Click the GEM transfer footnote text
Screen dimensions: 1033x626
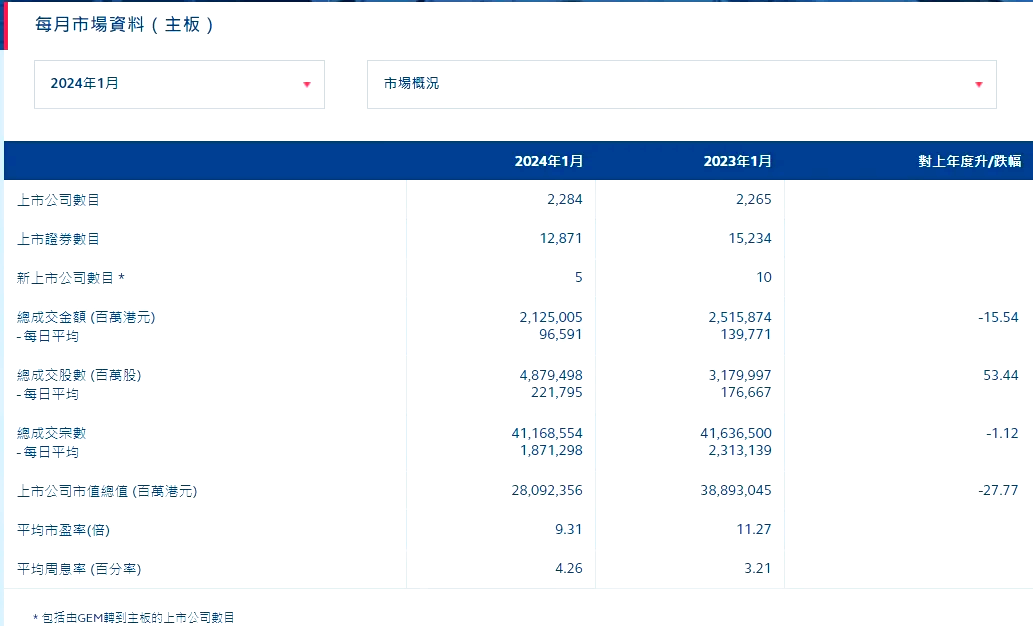134,618
